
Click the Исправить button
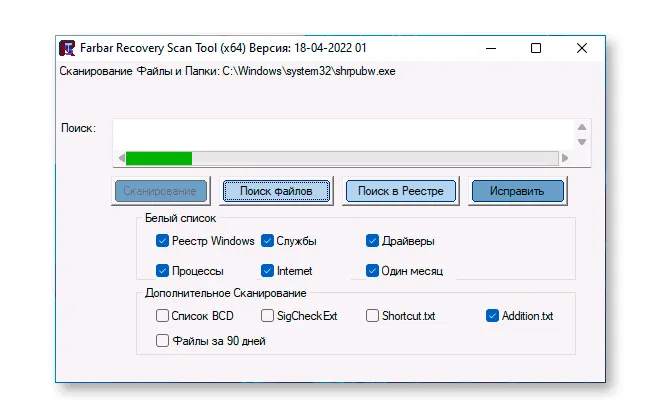(517, 191)
